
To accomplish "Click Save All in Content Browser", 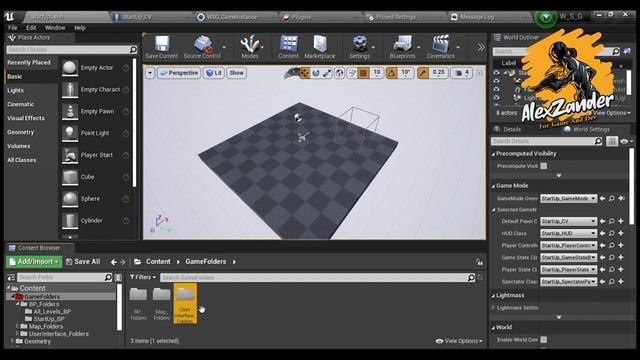I will click(x=83, y=262).
